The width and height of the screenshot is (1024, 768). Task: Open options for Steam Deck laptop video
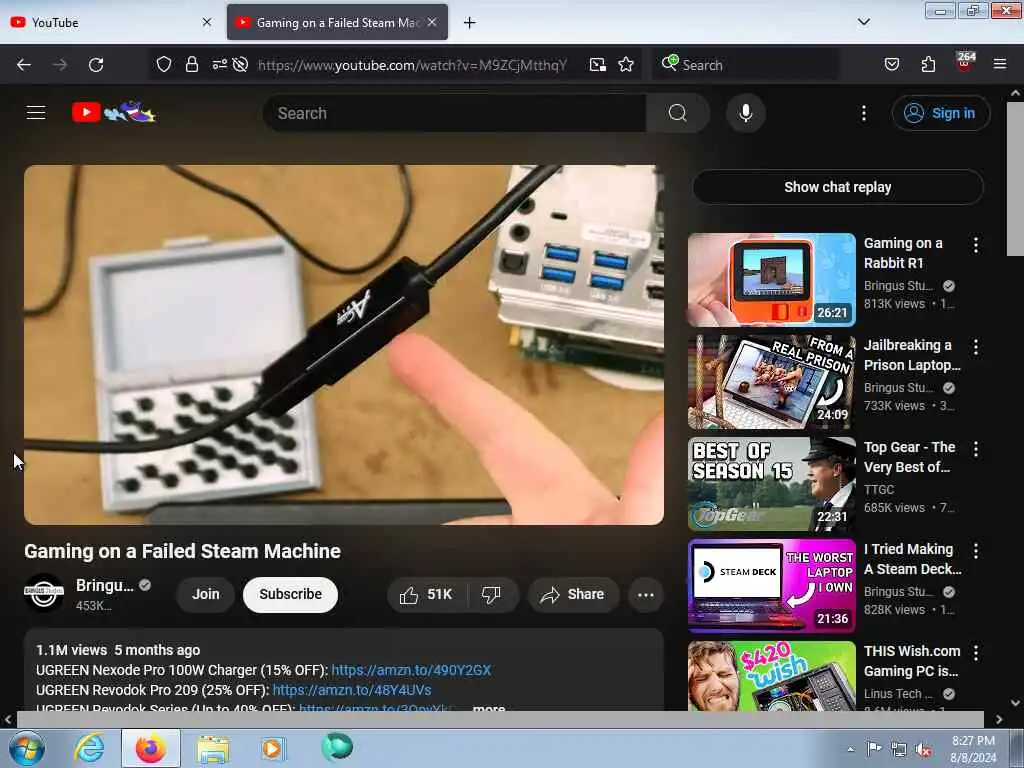pyautogui.click(x=976, y=551)
